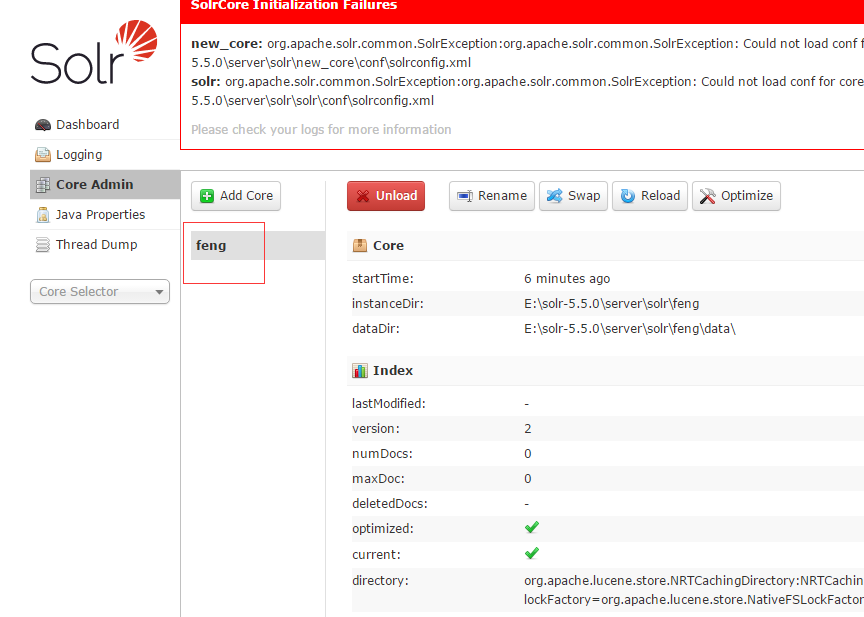Click the optimized green checkmark
Viewport: 864px width, 617px height.
532,528
